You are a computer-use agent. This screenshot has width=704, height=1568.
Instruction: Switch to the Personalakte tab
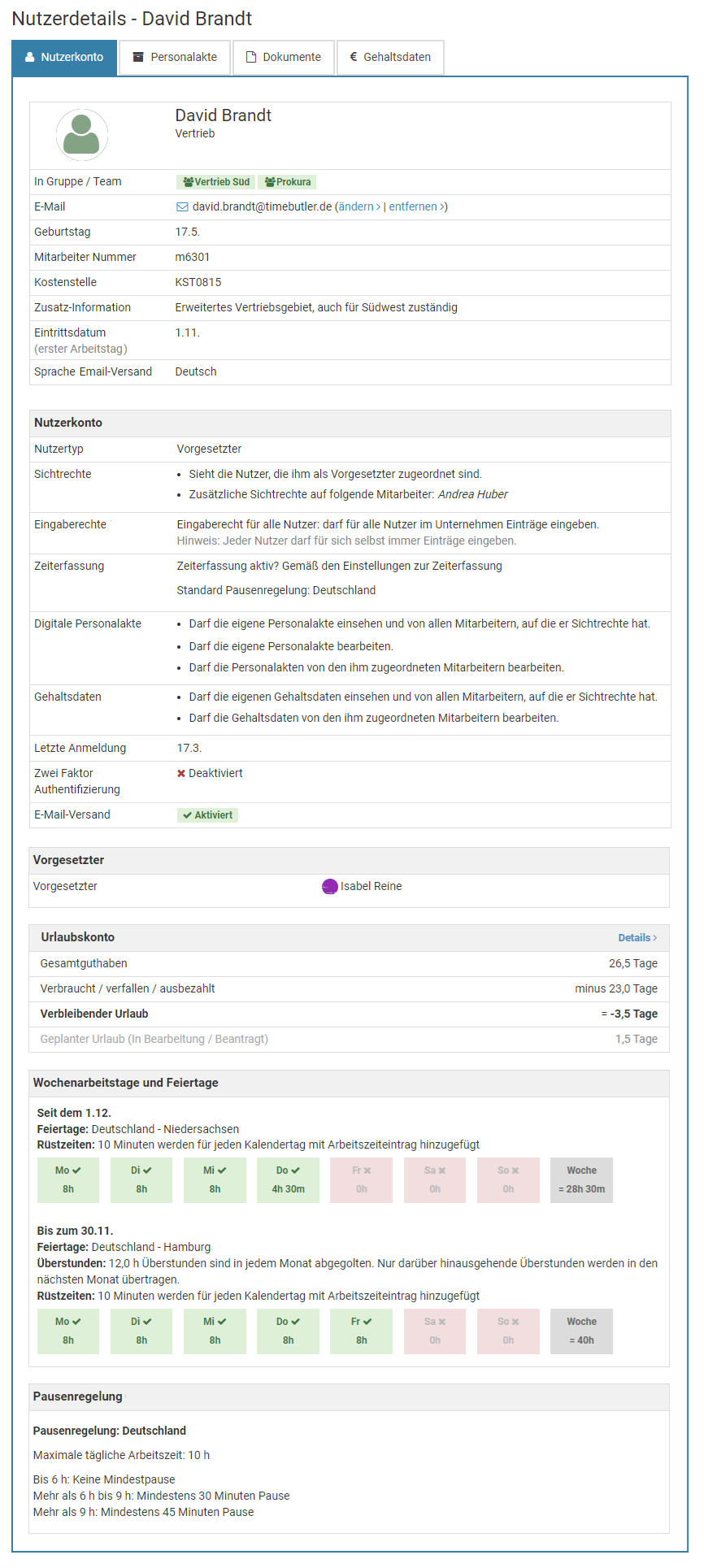(175, 58)
